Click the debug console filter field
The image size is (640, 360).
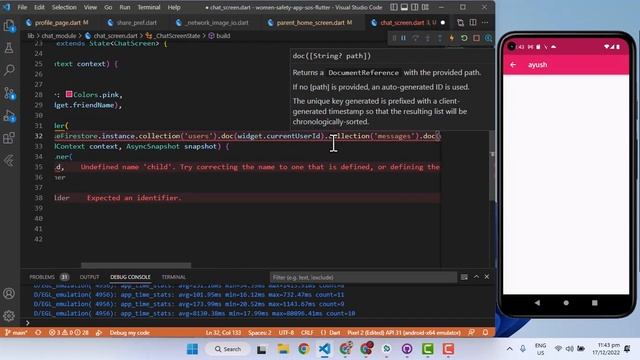pos(363,277)
